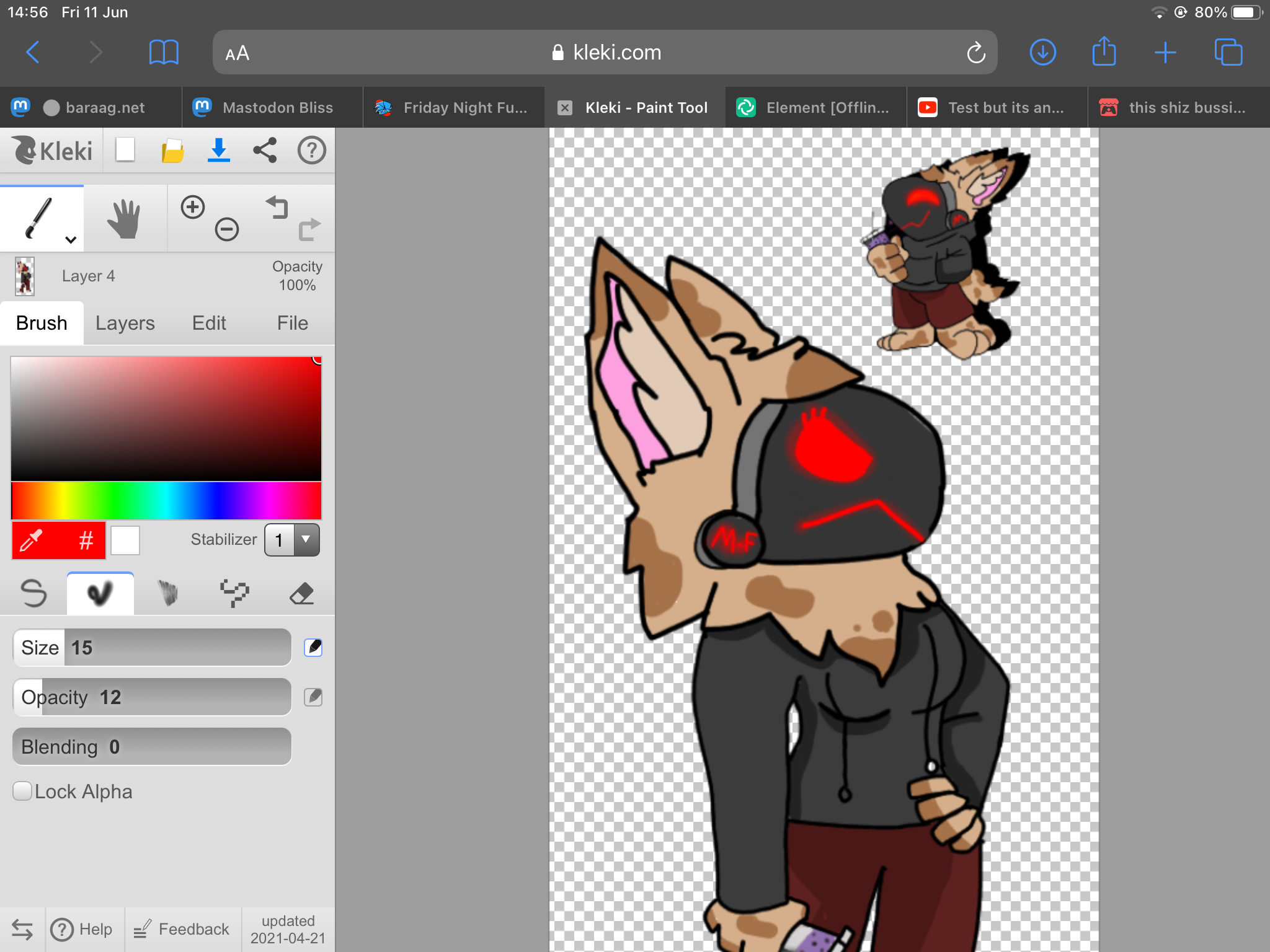1270x952 pixels.
Task: Expand the brush tool chevron menu
Action: [71, 240]
